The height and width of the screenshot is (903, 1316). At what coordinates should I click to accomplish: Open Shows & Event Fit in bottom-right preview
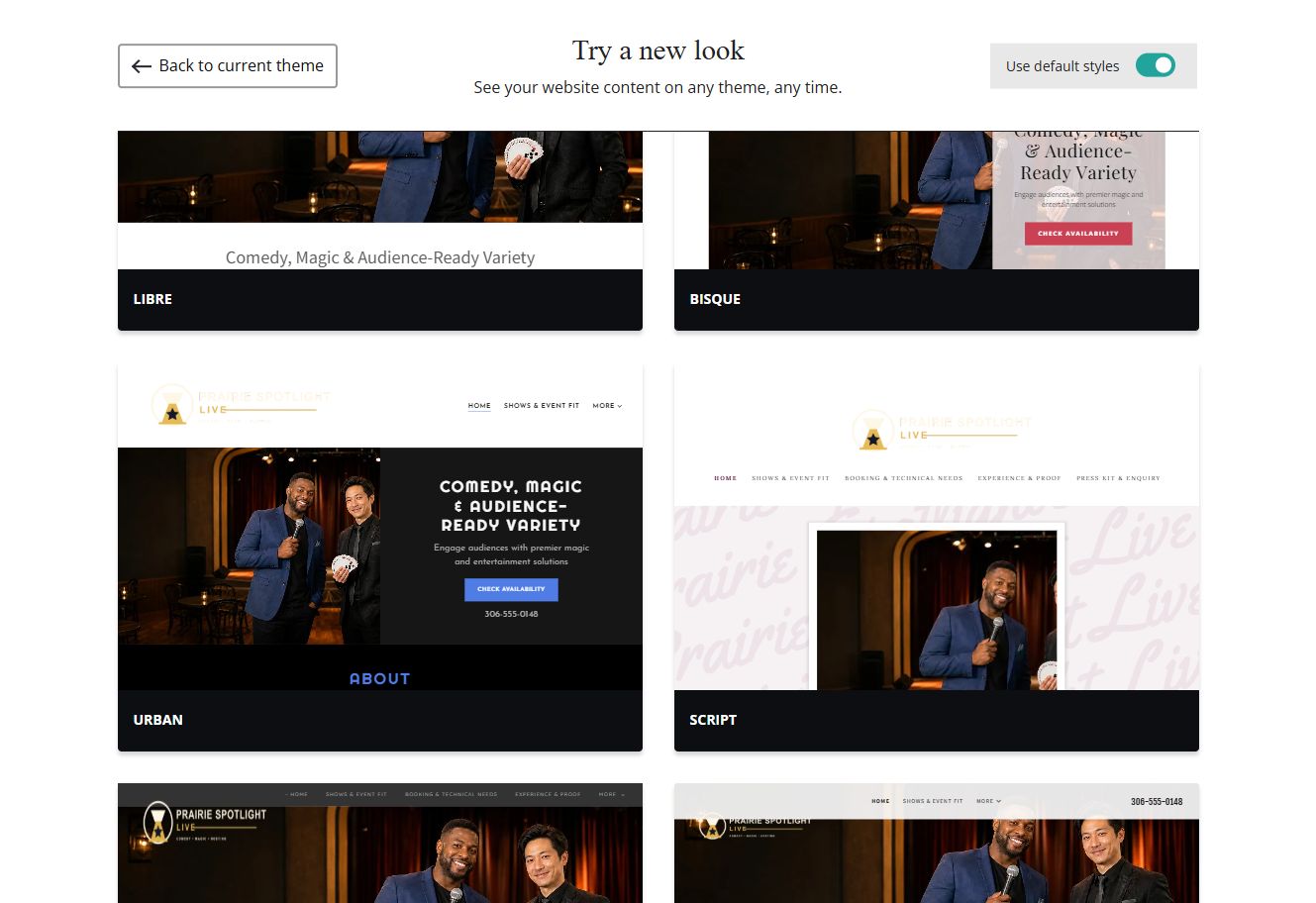click(933, 801)
